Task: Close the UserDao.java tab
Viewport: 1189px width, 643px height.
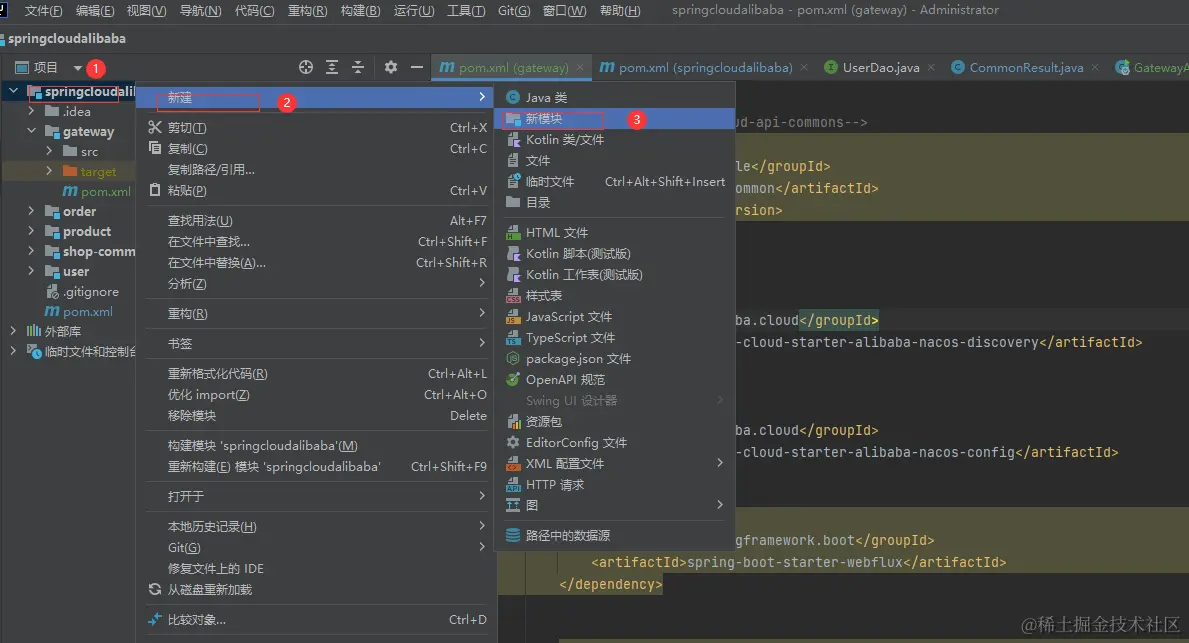Action: 931,67
